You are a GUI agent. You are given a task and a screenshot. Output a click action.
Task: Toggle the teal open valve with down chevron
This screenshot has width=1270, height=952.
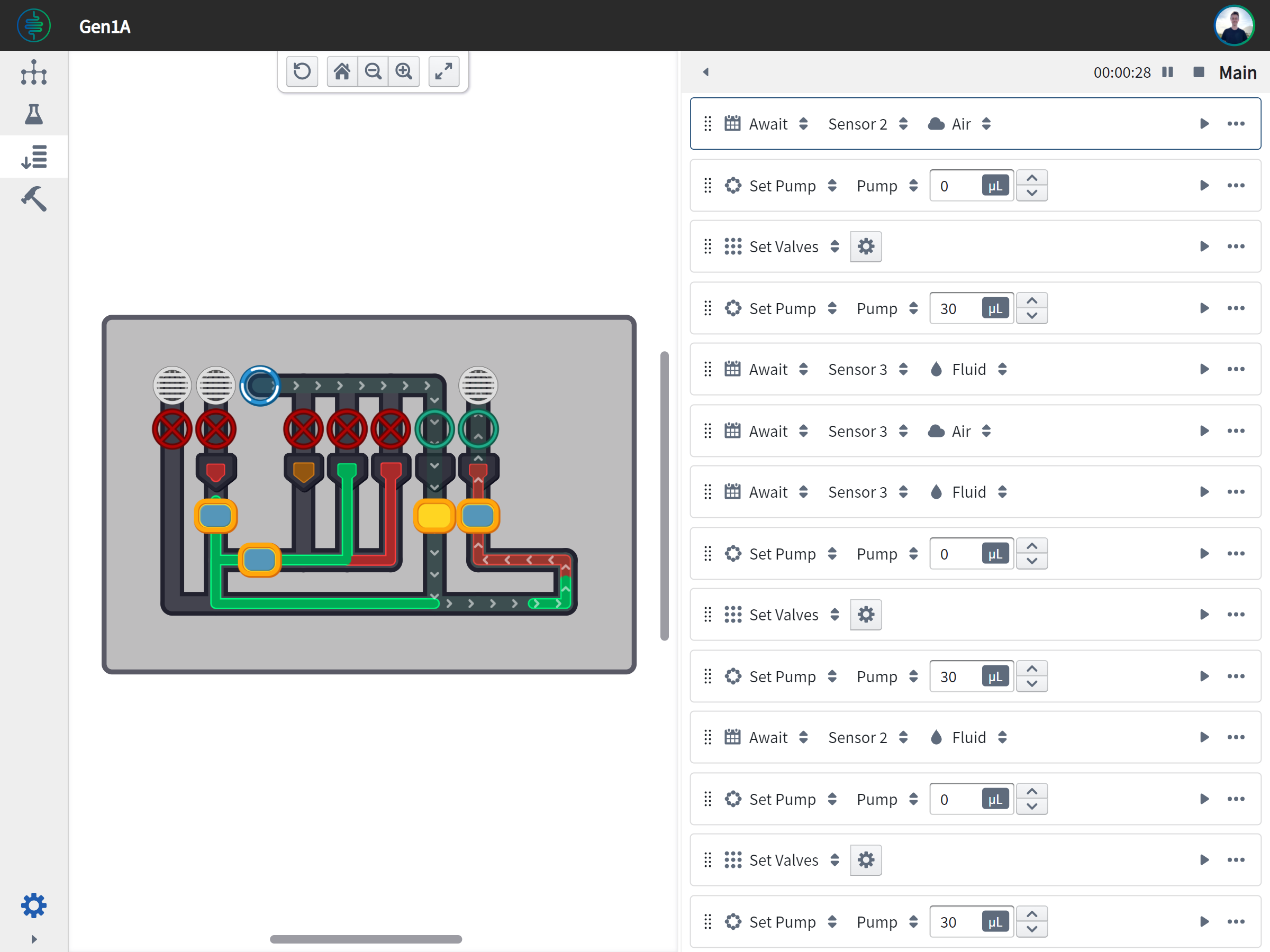click(x=434, y=428)
